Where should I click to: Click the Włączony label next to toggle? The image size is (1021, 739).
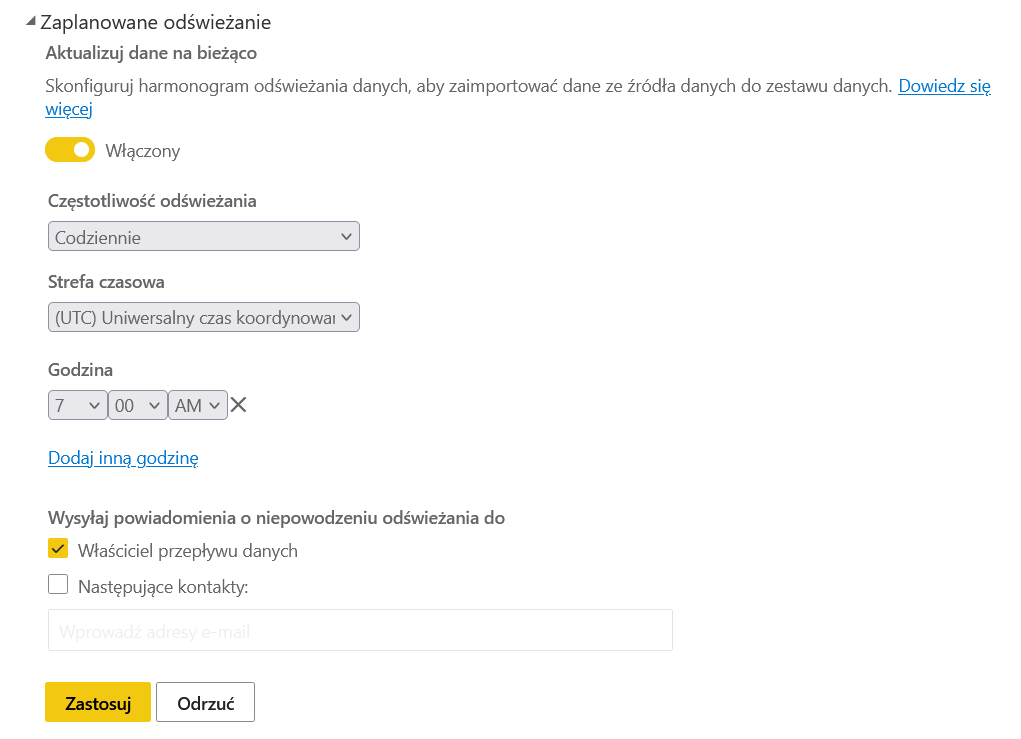143,151
